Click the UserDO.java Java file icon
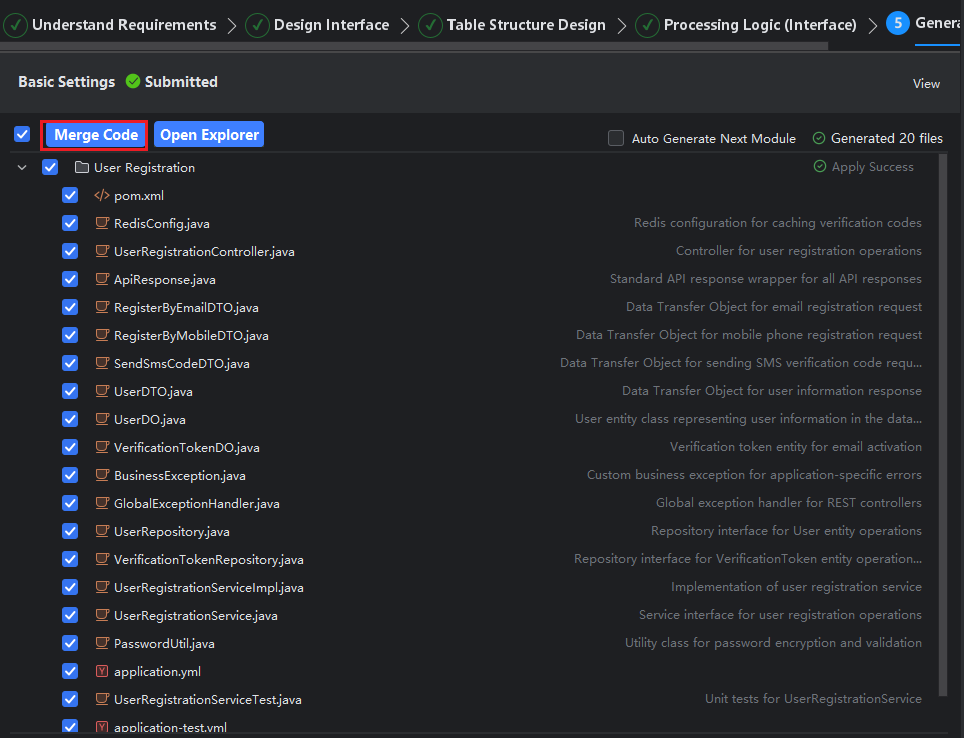The image size is (964, 738). (x=101, y=420)
